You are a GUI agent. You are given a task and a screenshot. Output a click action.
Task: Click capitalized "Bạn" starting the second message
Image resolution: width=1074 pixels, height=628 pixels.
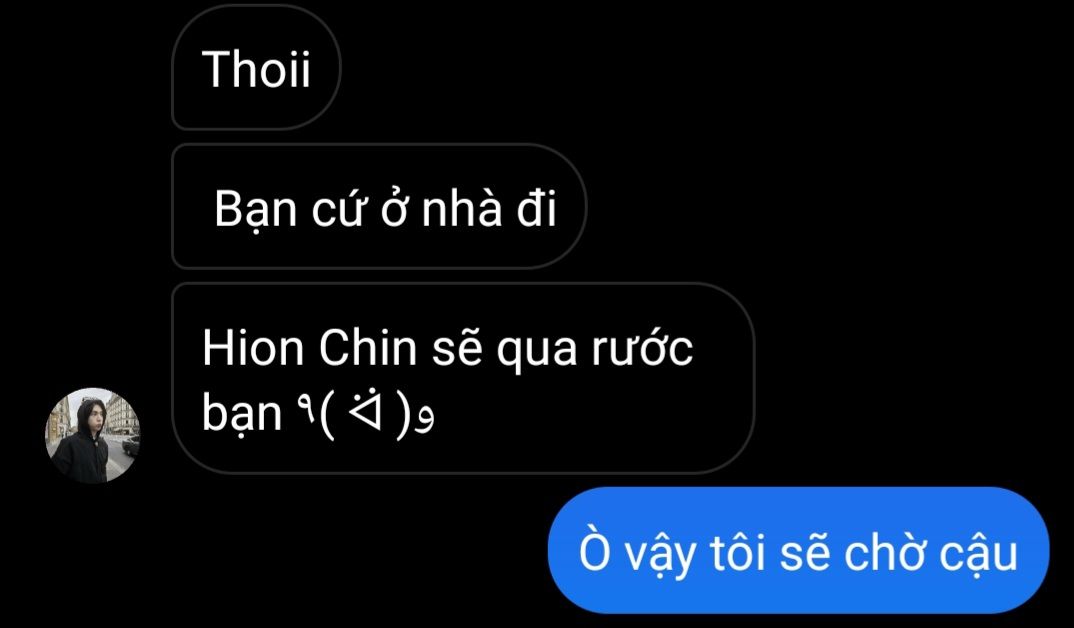pos(255,210)
